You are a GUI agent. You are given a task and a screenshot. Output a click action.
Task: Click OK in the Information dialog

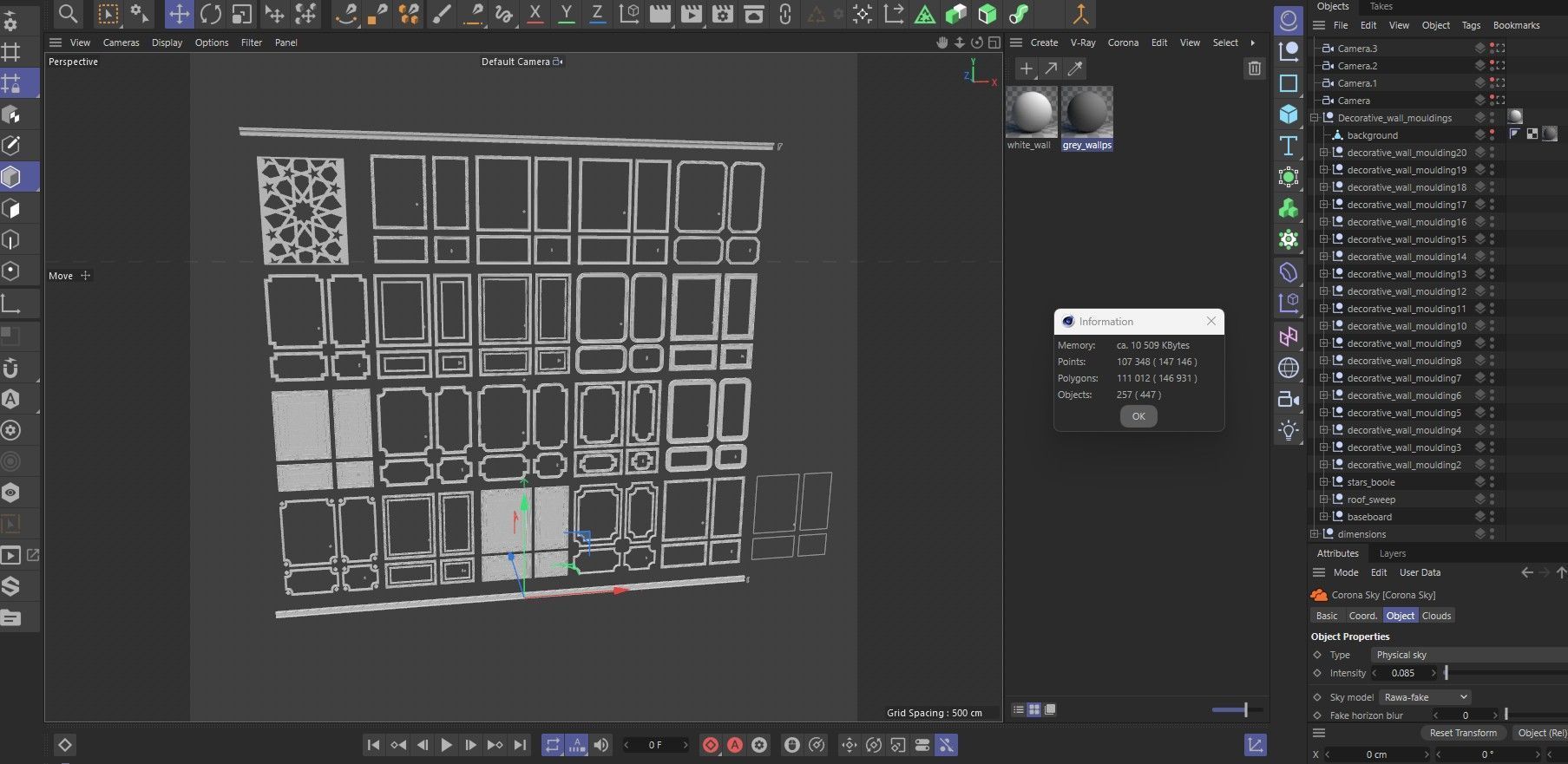point(1138,416)
